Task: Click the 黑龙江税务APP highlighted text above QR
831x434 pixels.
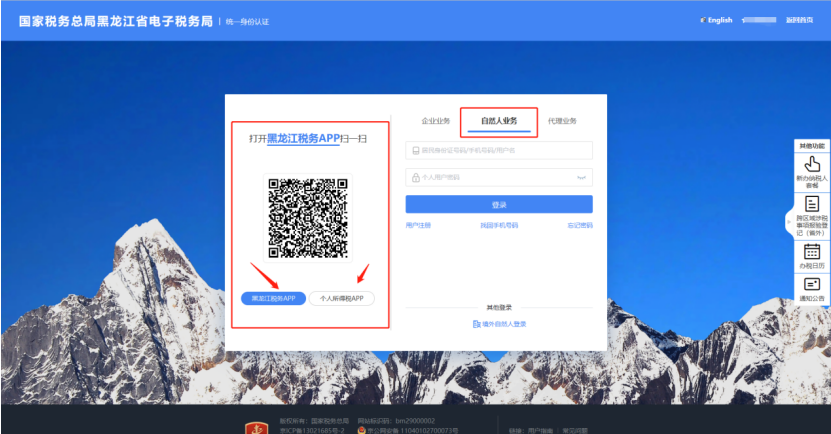Action: tap(303, 138)
